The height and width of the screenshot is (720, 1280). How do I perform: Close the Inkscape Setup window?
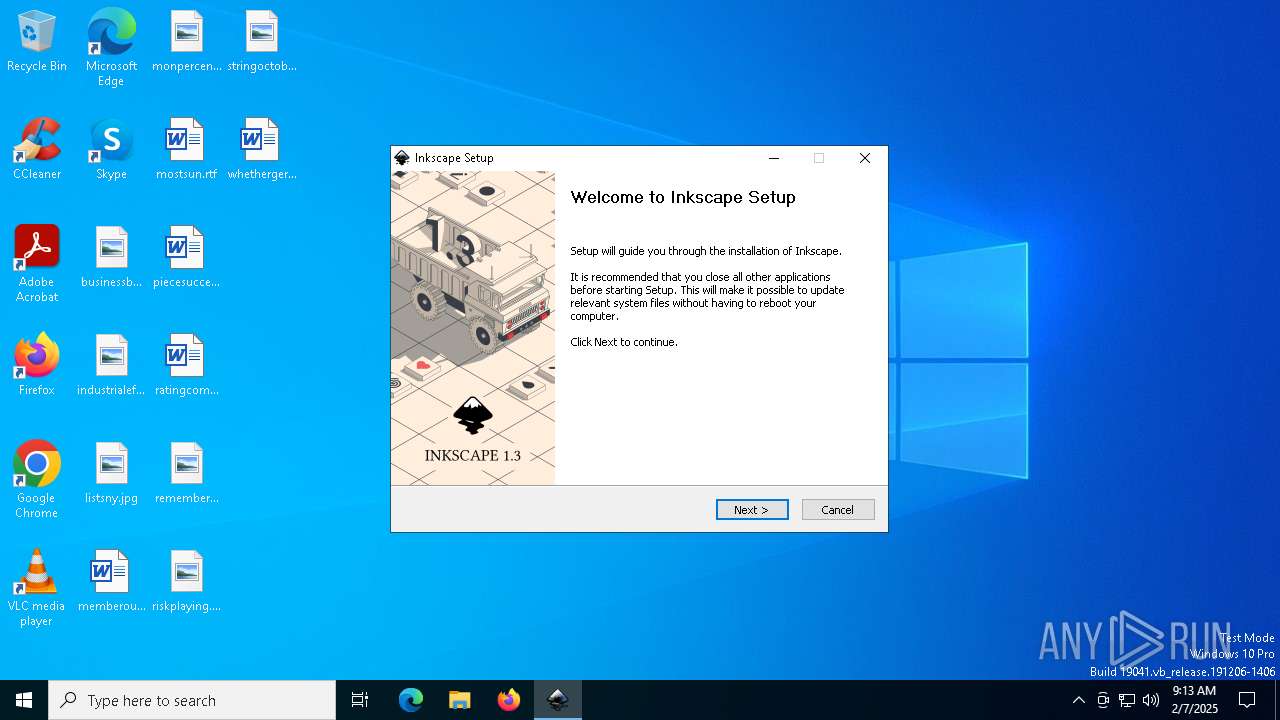[x=865, y=158]
